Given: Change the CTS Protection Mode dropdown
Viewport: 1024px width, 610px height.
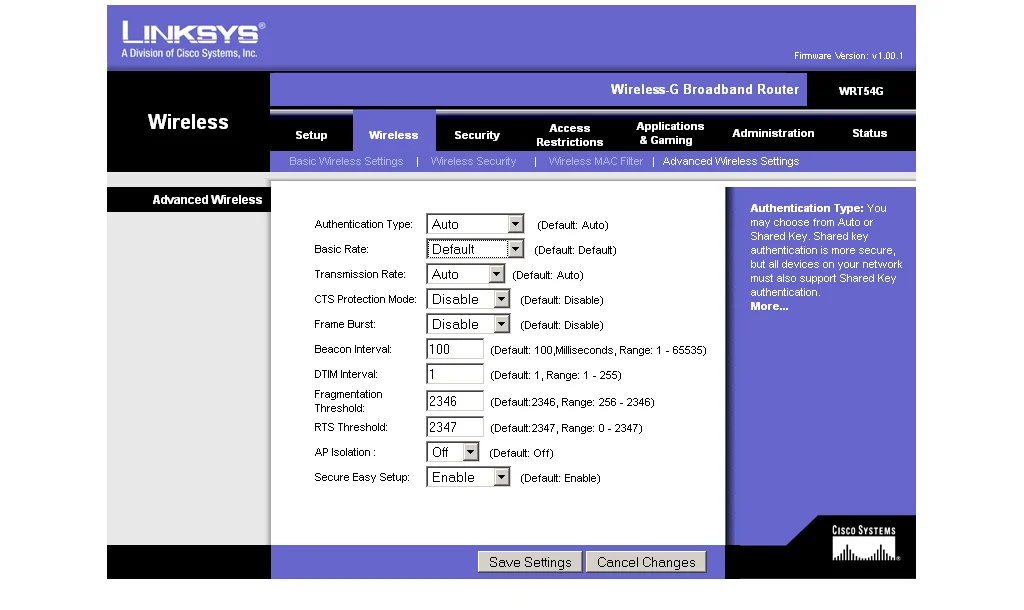Looking at the screenshot, I should (x=468, y=299).
